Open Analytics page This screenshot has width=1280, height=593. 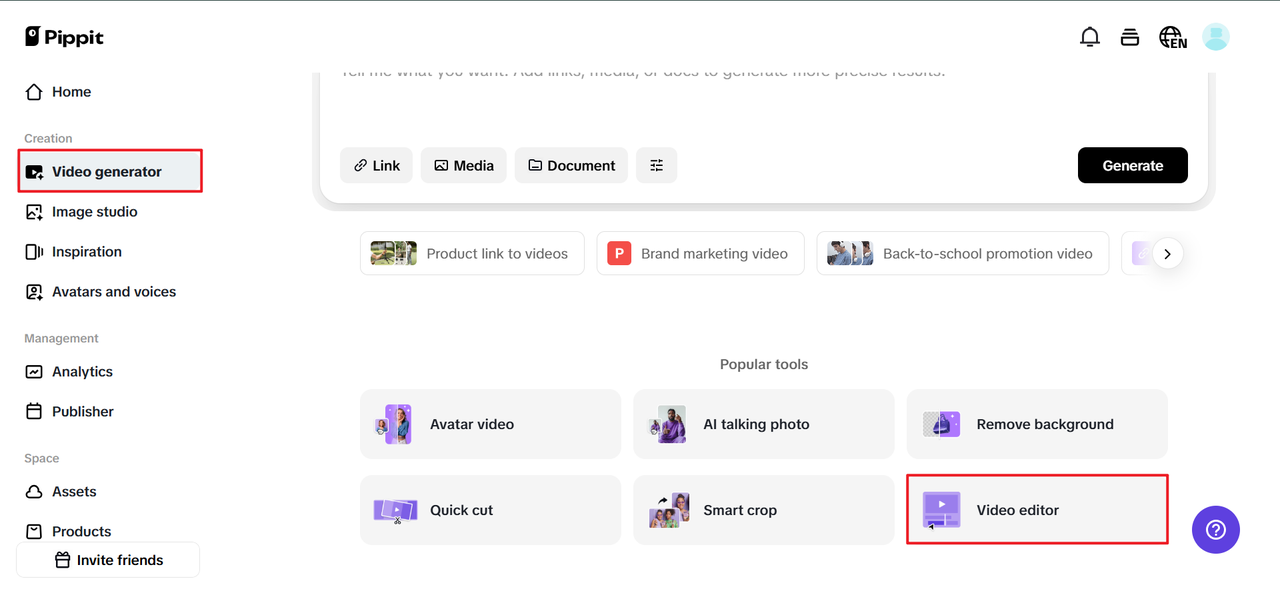tap(108, 372)
